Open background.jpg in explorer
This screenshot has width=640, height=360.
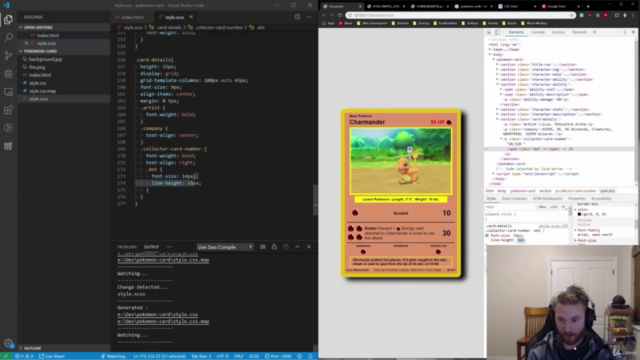45,59
